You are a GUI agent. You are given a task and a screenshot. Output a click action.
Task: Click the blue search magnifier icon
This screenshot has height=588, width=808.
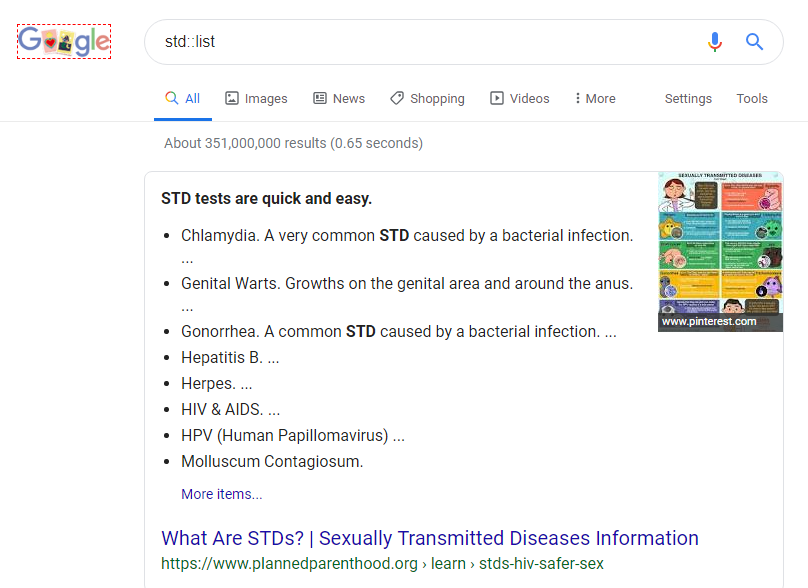[755, 42]
